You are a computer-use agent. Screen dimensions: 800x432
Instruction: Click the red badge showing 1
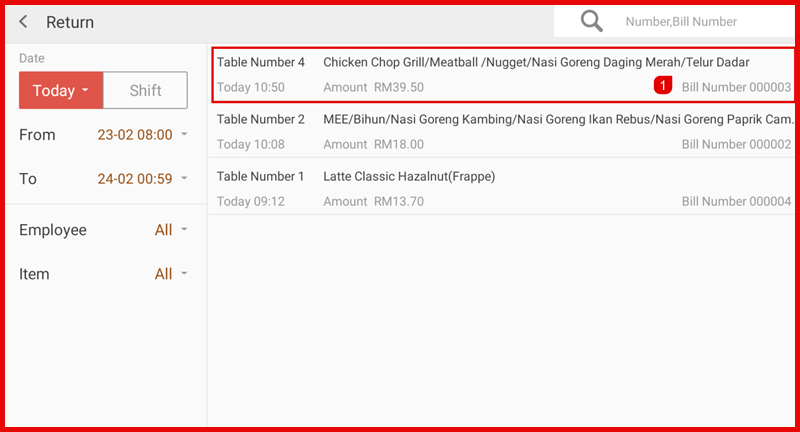pos(663,87)
